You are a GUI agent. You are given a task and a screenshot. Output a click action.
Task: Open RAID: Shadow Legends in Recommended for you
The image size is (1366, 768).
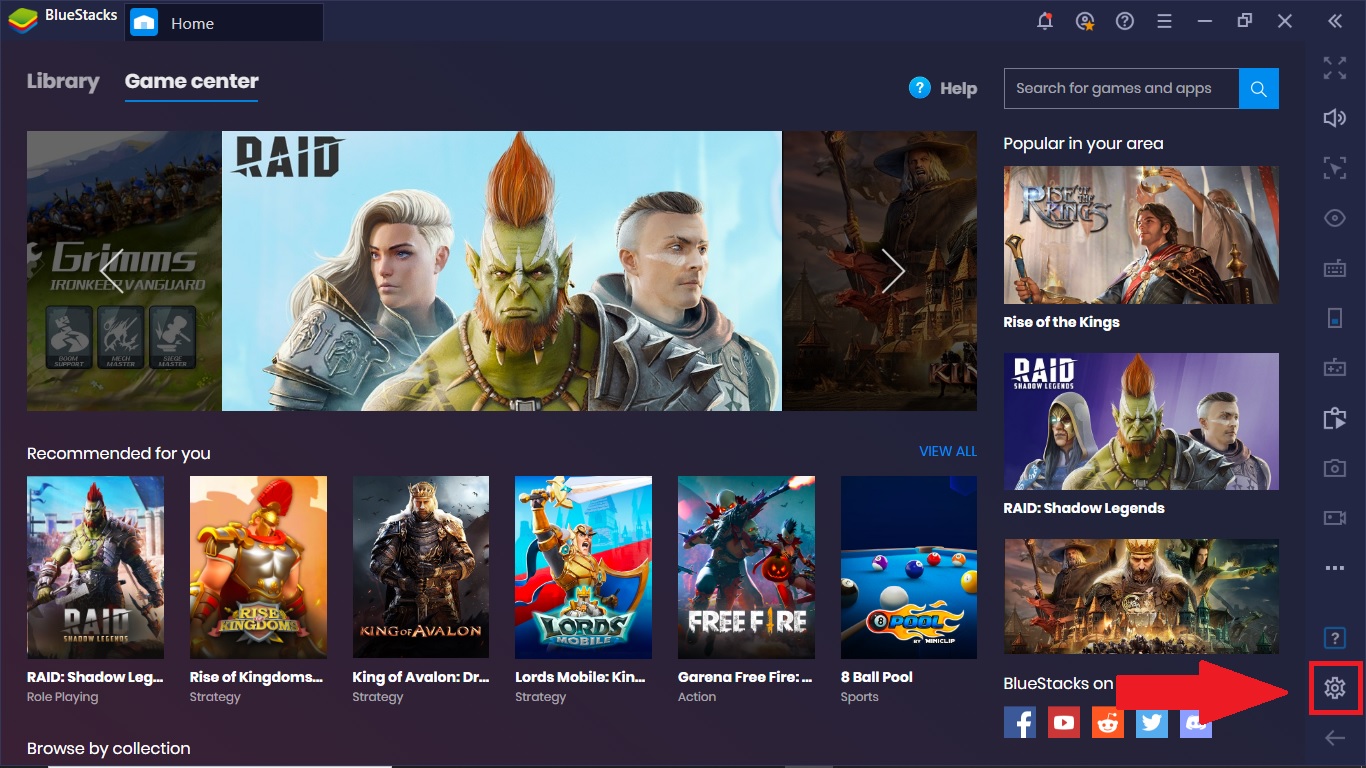(95, 568)
